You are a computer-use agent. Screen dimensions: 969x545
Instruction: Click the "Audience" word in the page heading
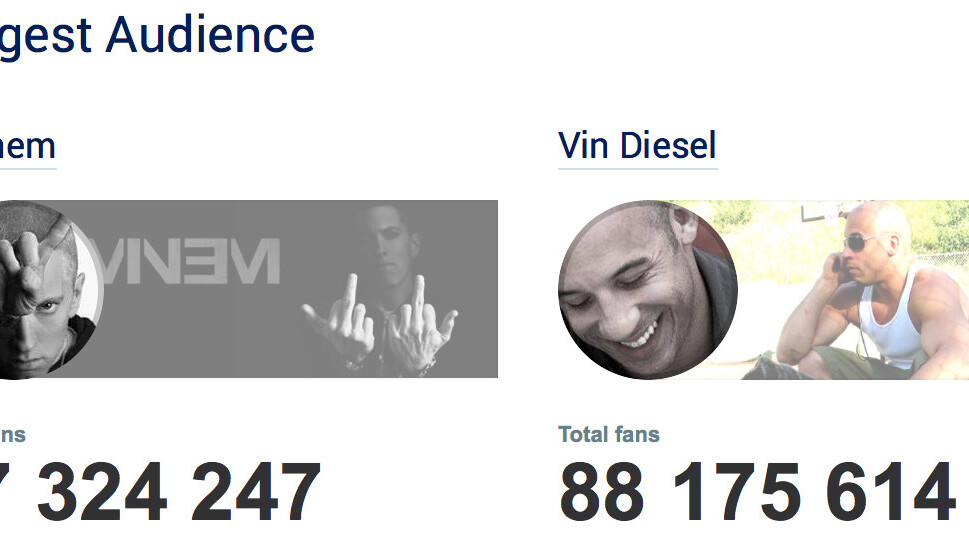click(211, 34)
